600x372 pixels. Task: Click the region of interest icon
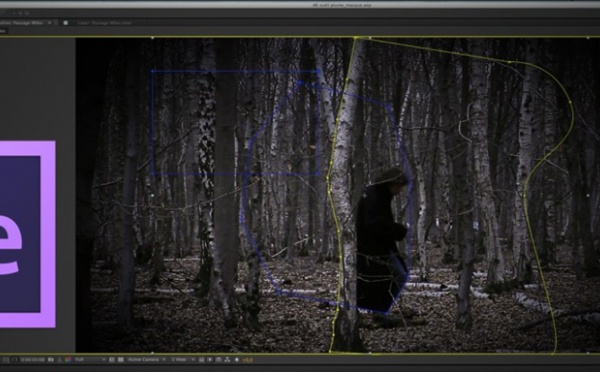pyautogui.click(x=112, y=360)
